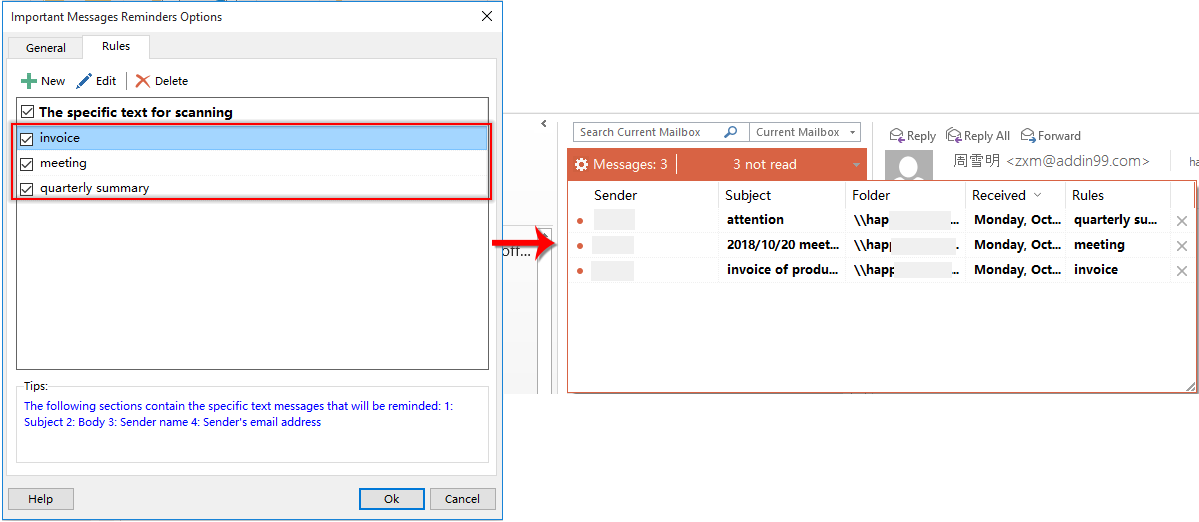Click the sender address zxm@addin99.com
This screenshot has width=1199, height=522.
coord(1077,160)
